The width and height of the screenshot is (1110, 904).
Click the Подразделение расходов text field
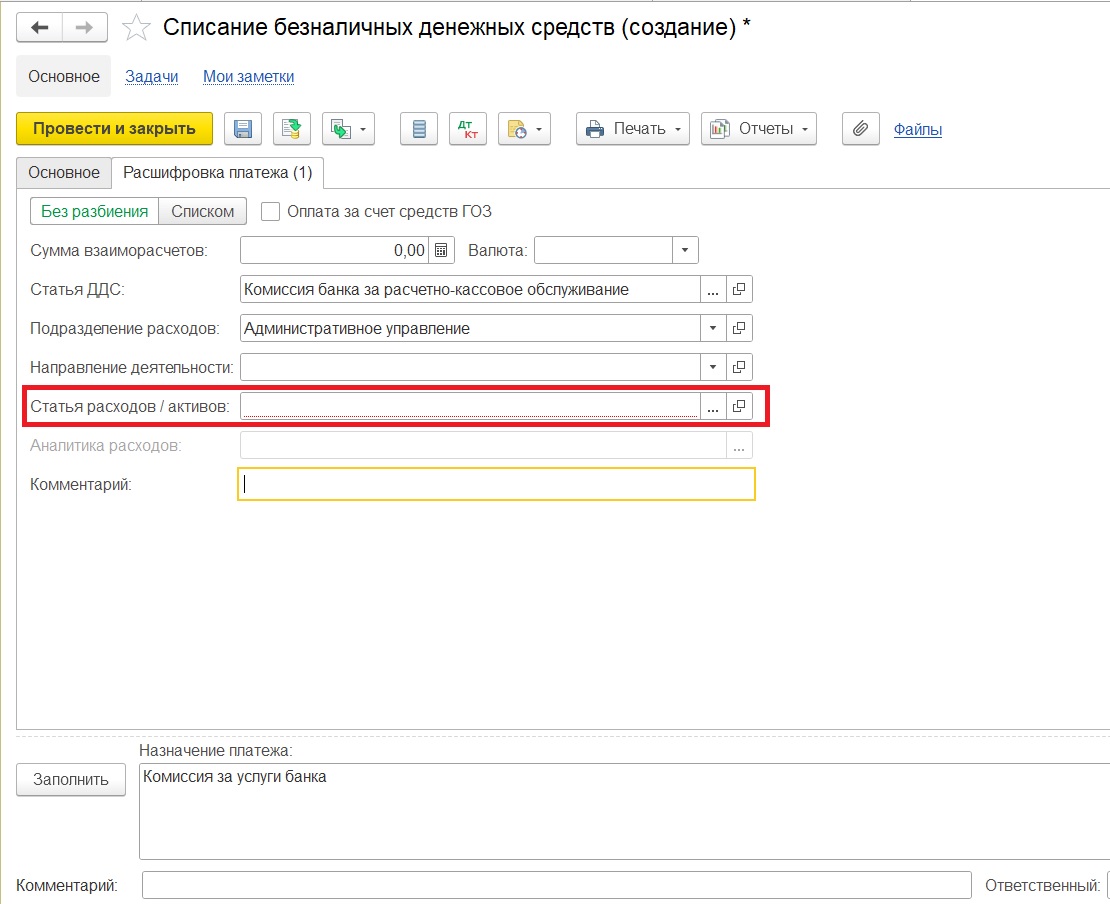[x=470, y=328]
